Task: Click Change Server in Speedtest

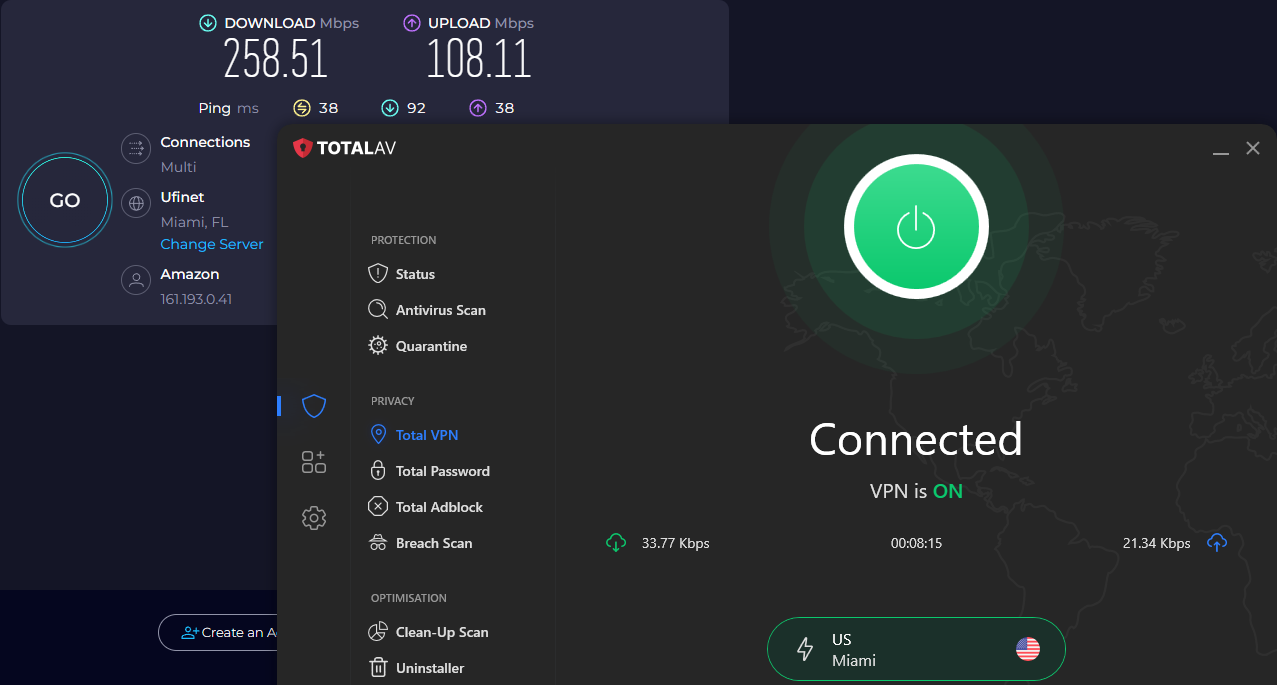Action: 211,244
